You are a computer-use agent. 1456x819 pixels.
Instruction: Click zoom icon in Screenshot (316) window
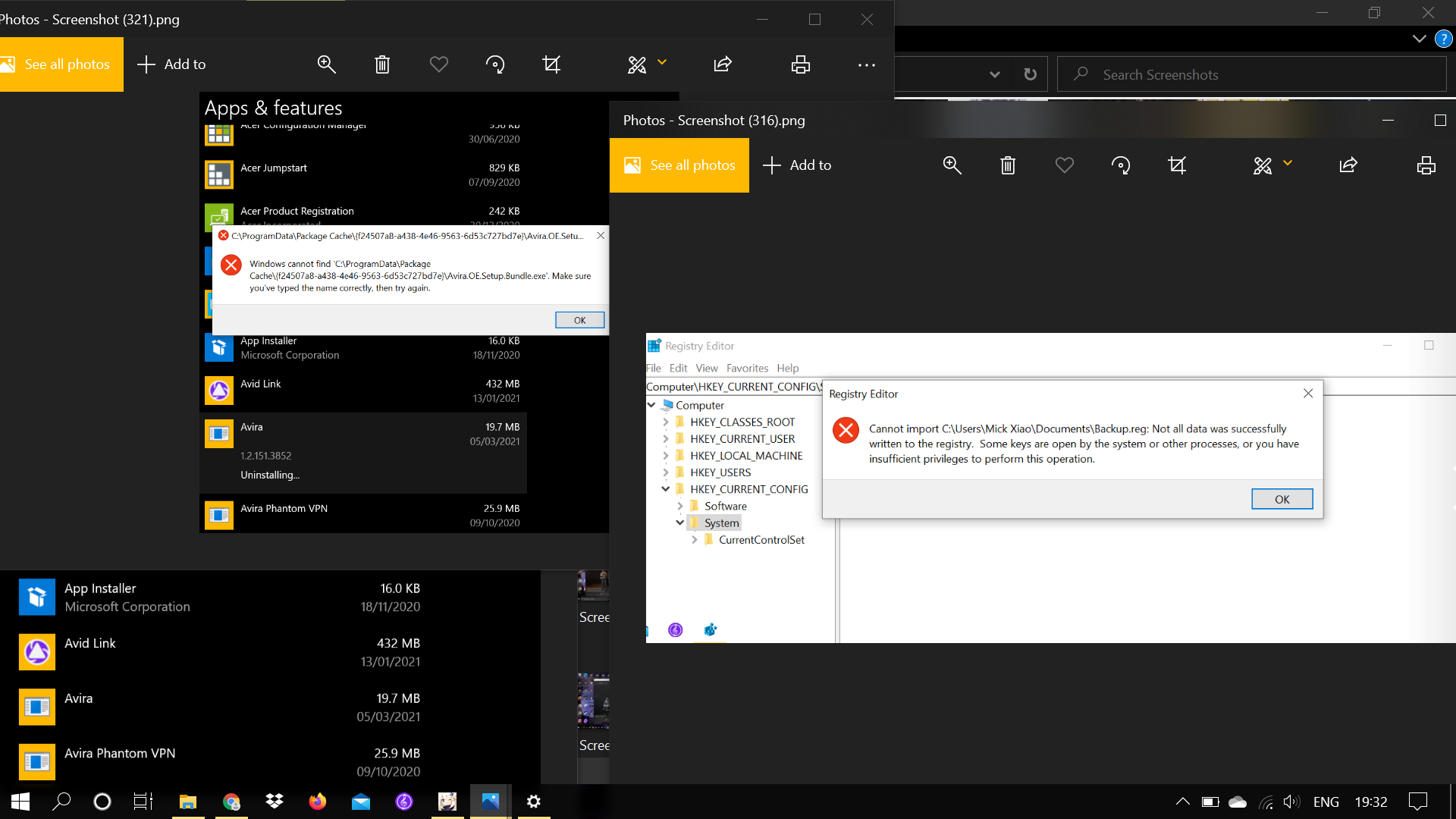pos(952,165)
